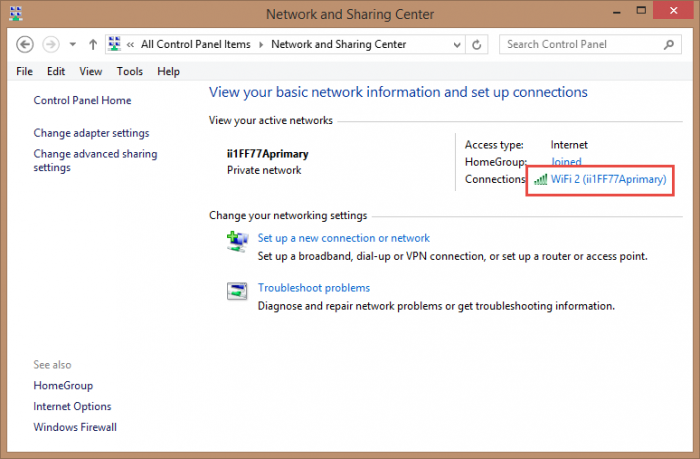Click the new connection setup icon
Screen dimensions: 700x459
[x=237, y=242]
